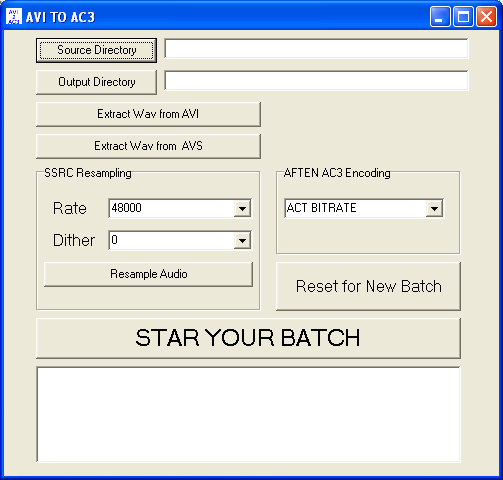Click the STAR YOUR BATCH button

tap(248, 338)
